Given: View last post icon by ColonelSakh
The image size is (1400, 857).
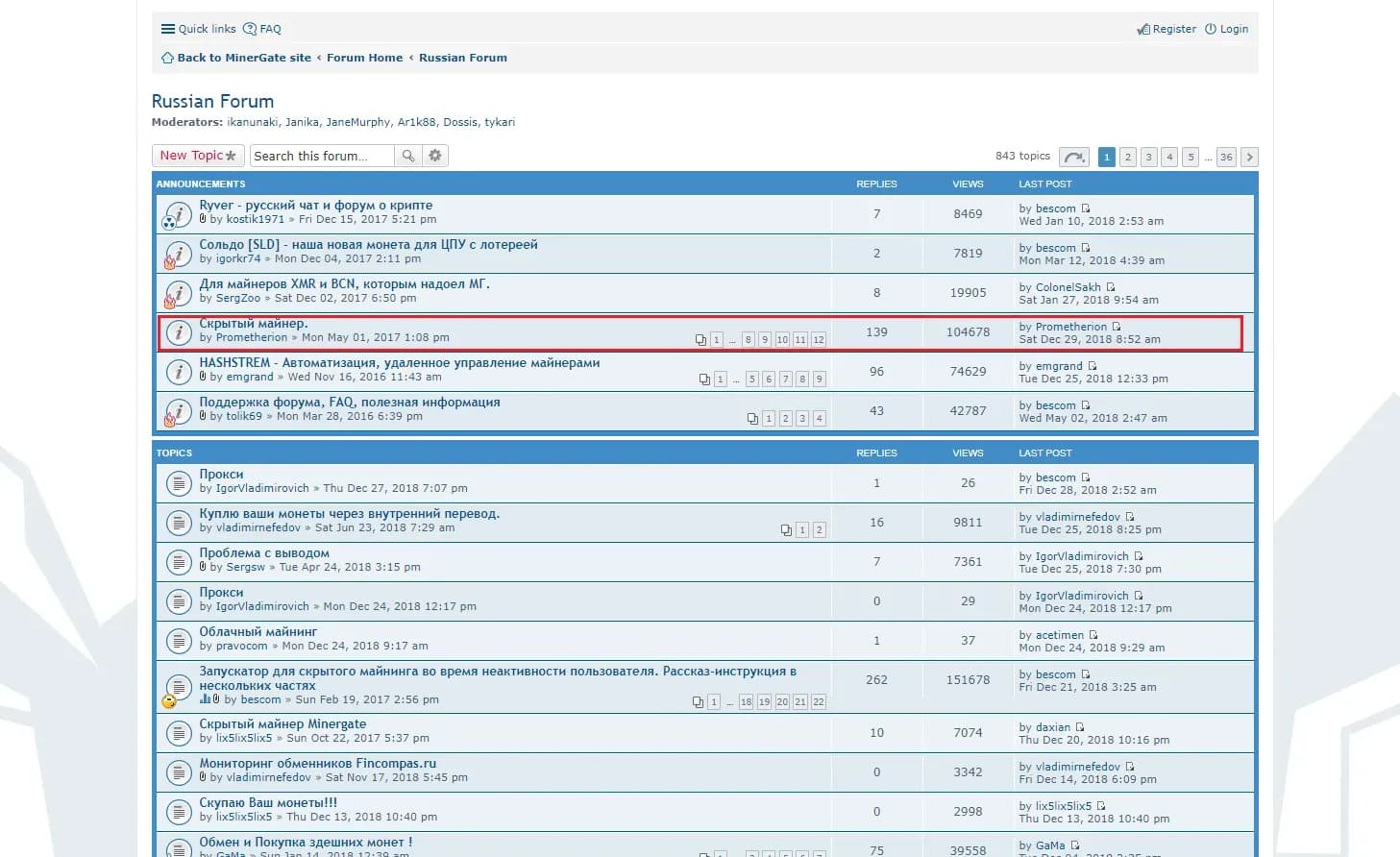Looking at the screenshot, I should pyautogui.click(x=1111, y=287).
